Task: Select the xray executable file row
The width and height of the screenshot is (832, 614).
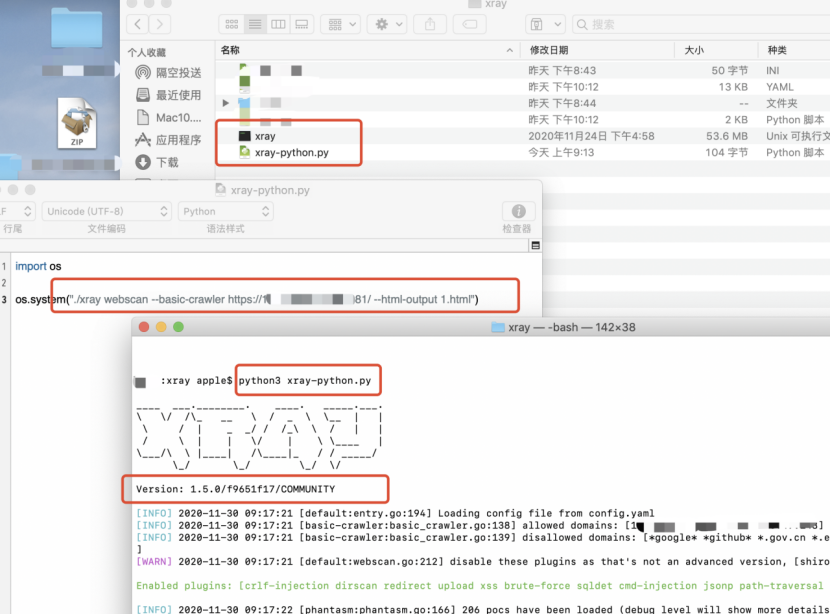Action: 523,136
